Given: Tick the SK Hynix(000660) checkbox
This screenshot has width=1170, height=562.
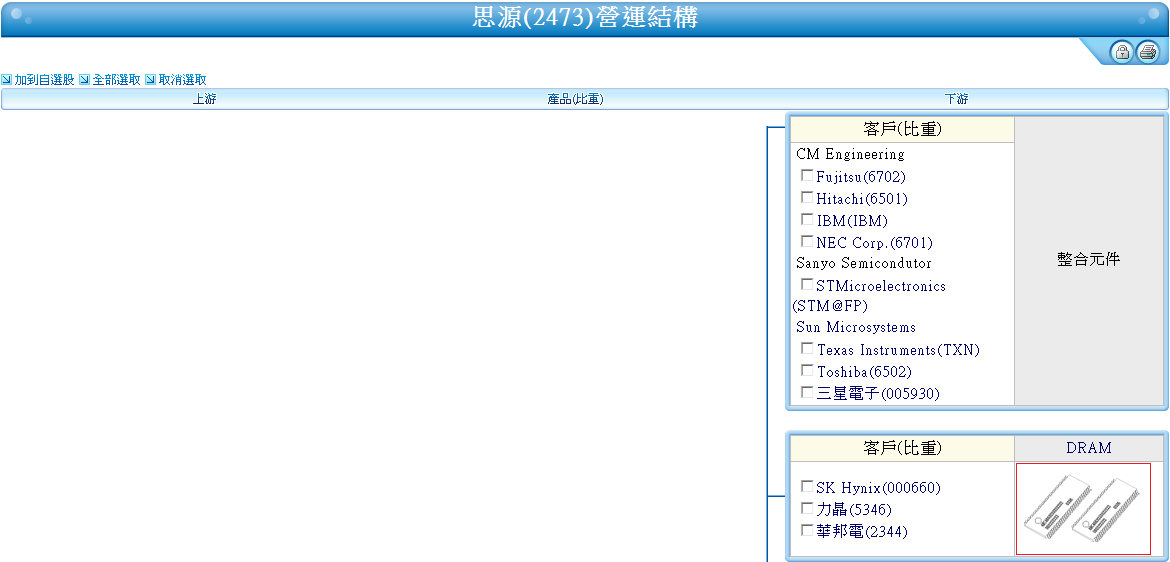Looking at the screenshot, I should 807,487.
